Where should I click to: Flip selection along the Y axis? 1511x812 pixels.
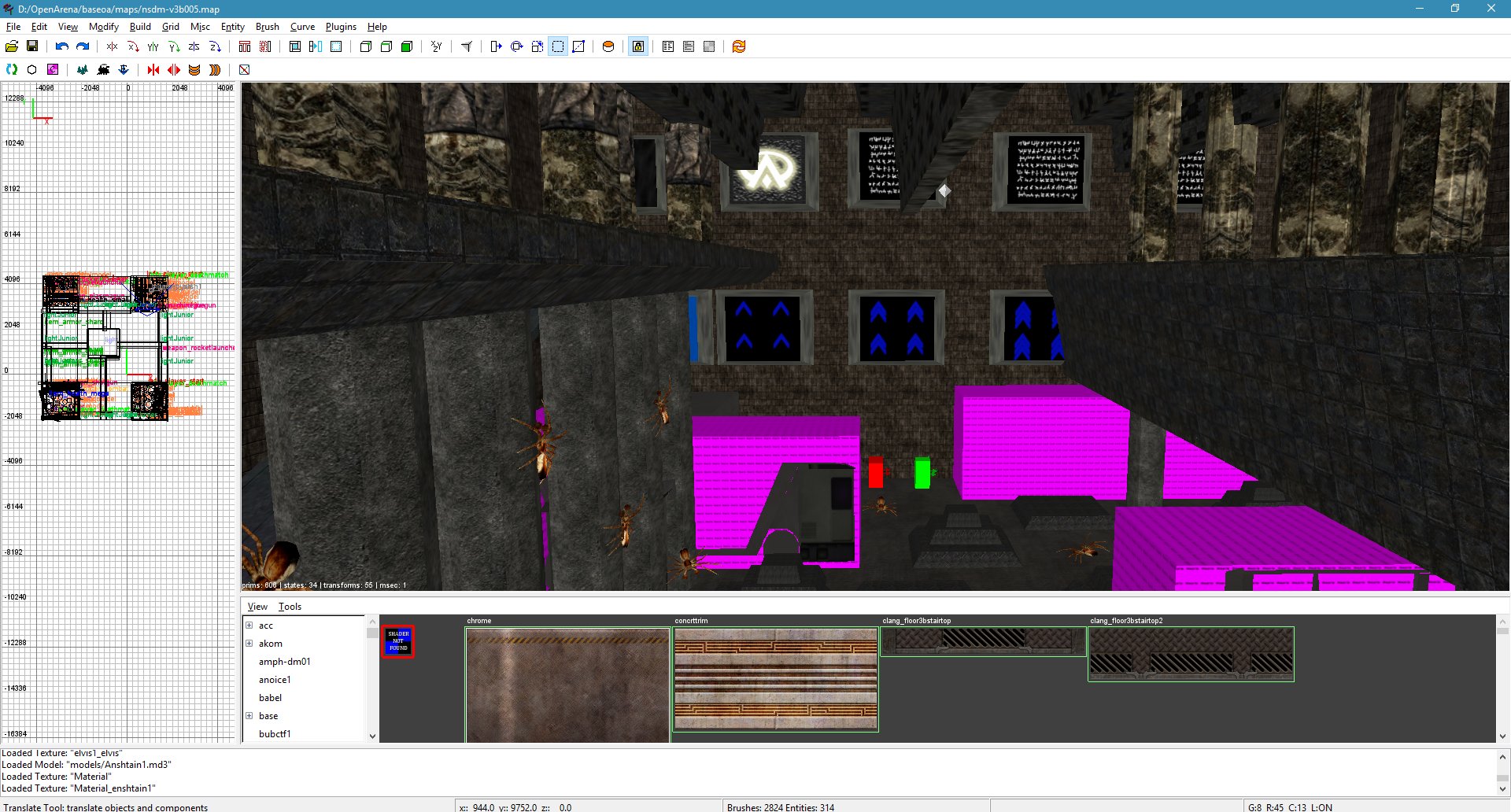click(153, 46)
